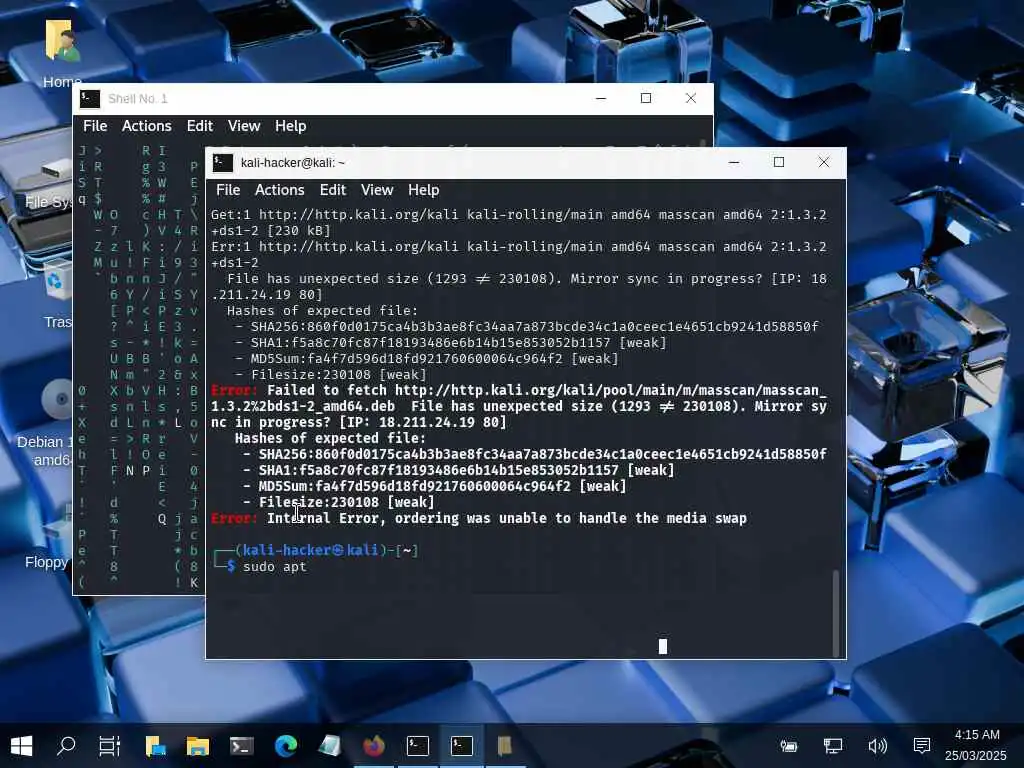Launch the gray terminal icon in taskbar
Screen dimensions: 1024x768
coord(242,746)
